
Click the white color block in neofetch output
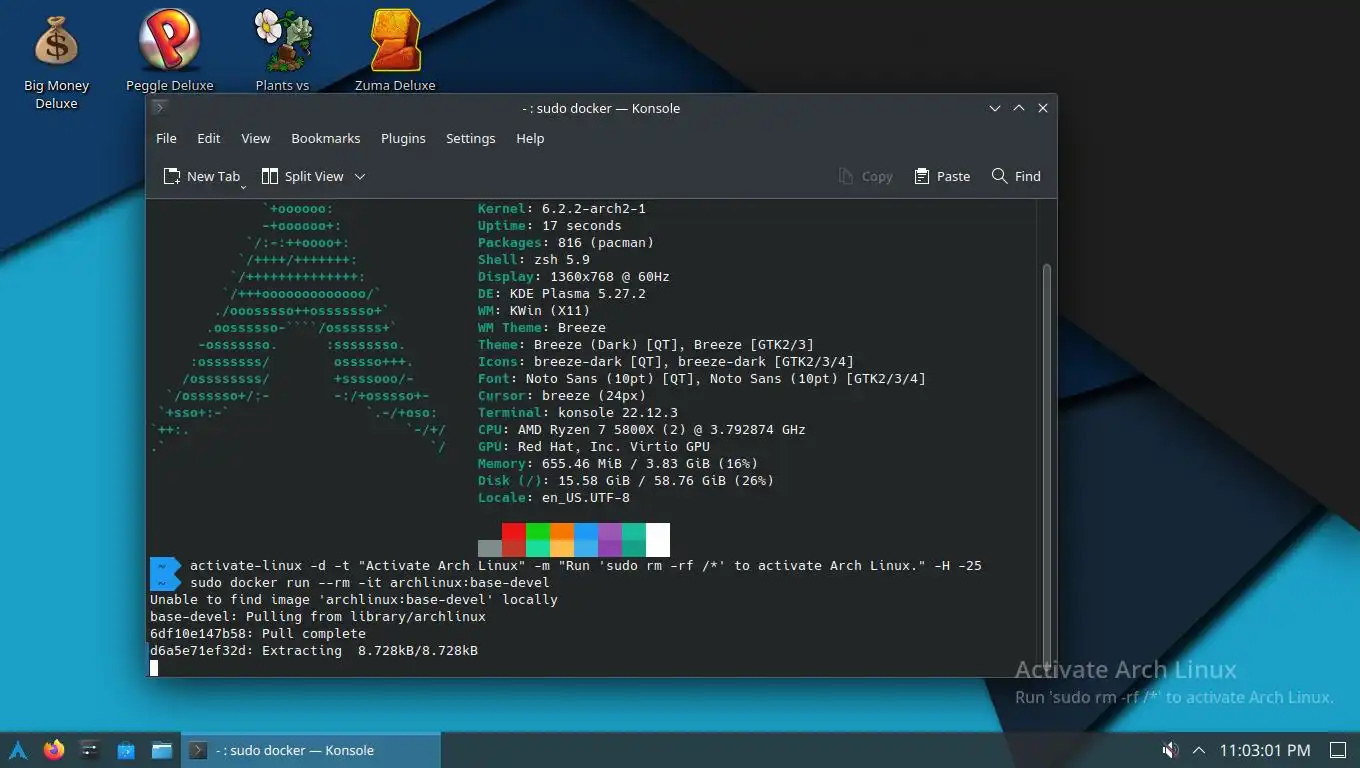tap(658, 539)
